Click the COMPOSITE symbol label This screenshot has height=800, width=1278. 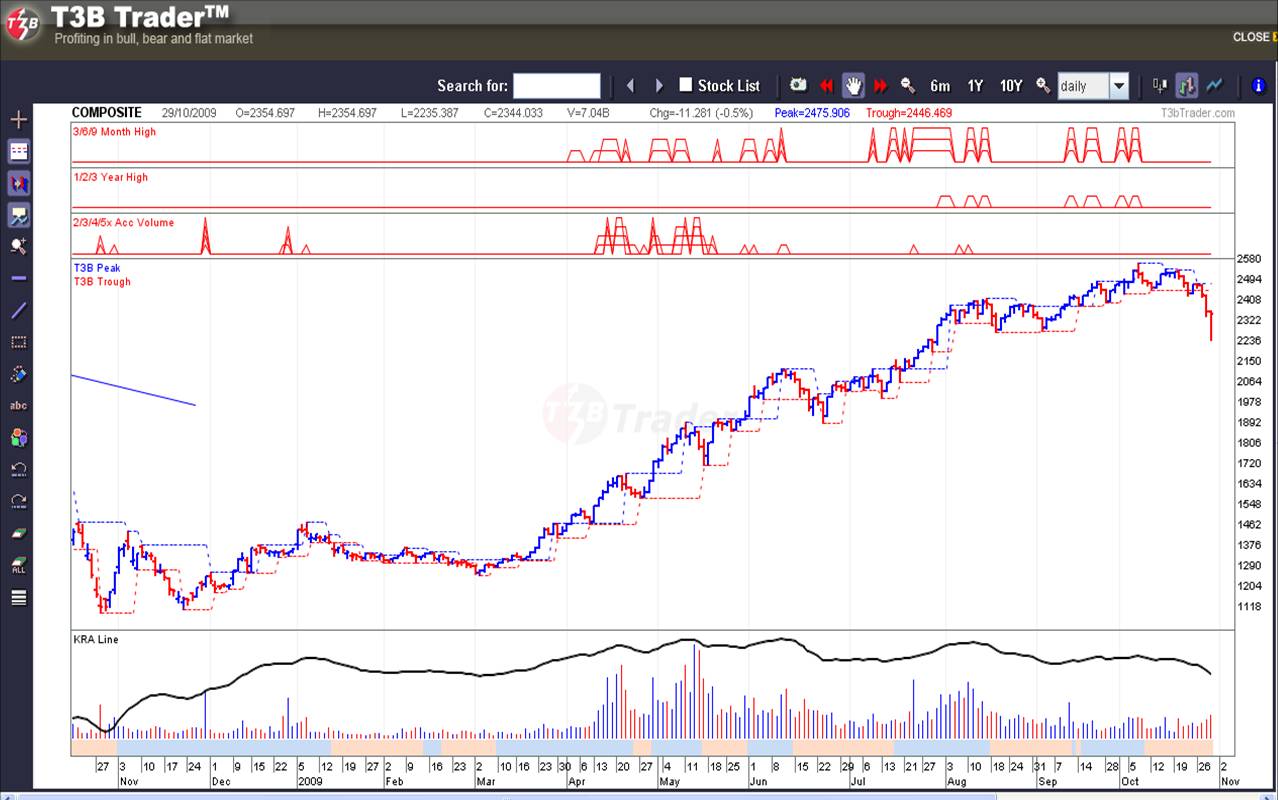(x=107, y=113)
